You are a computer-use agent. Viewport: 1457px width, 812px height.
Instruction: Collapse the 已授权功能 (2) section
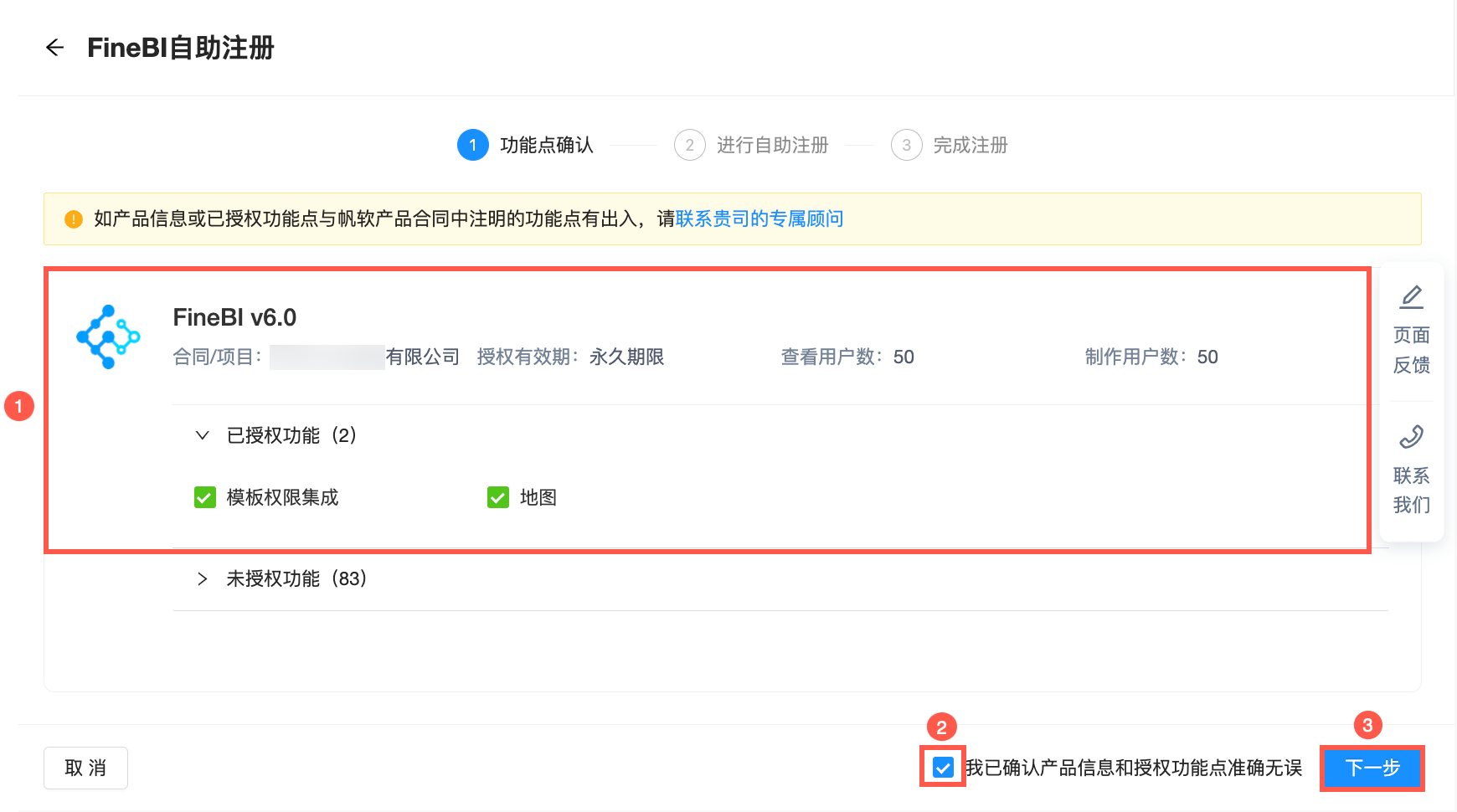click(202, 435)
